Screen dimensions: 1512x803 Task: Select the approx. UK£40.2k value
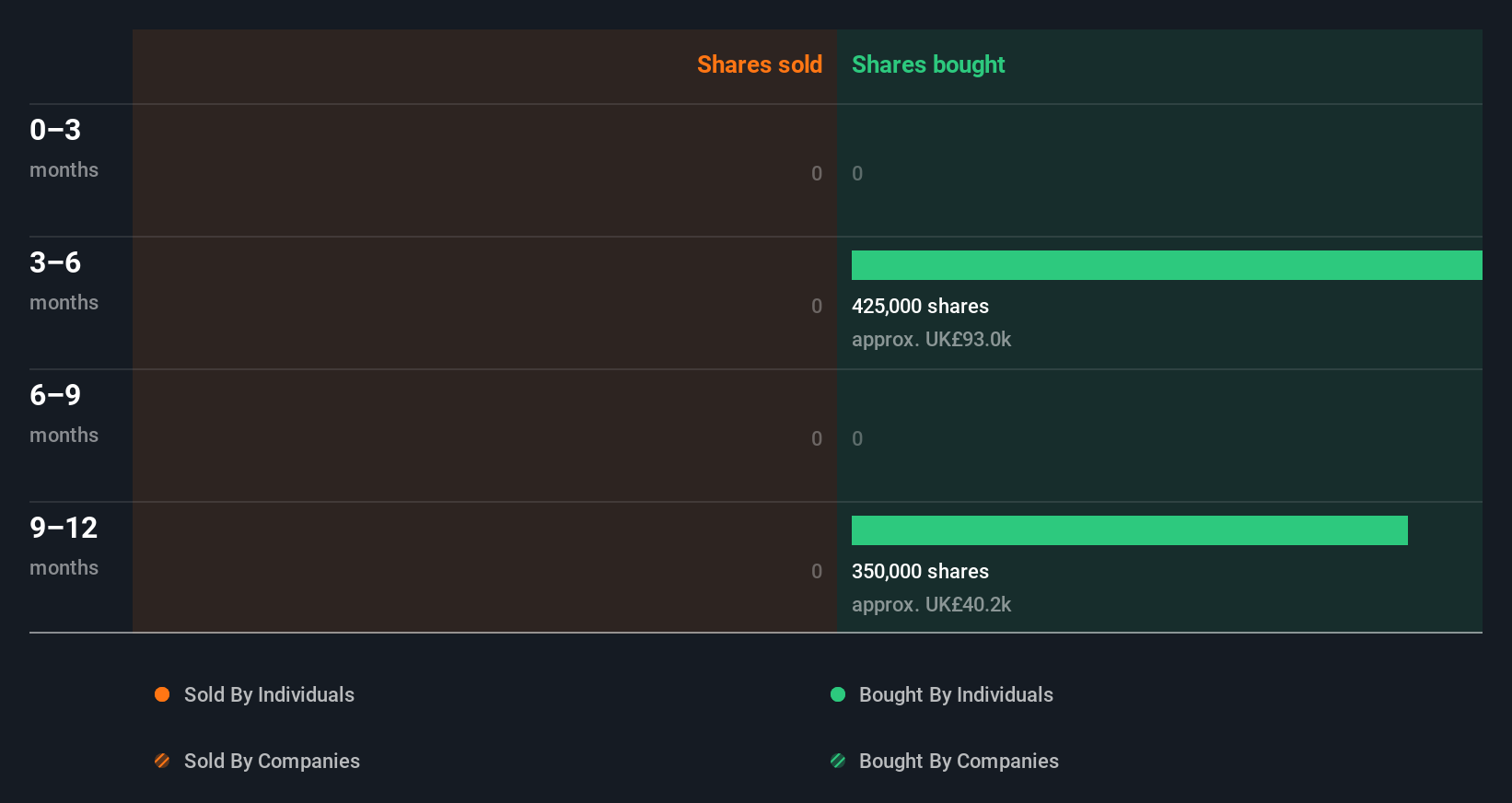(x=931, y=605)
